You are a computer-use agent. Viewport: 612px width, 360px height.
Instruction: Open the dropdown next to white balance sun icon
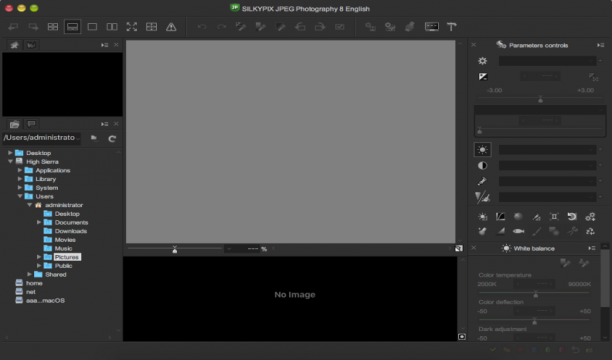point(548,150)
